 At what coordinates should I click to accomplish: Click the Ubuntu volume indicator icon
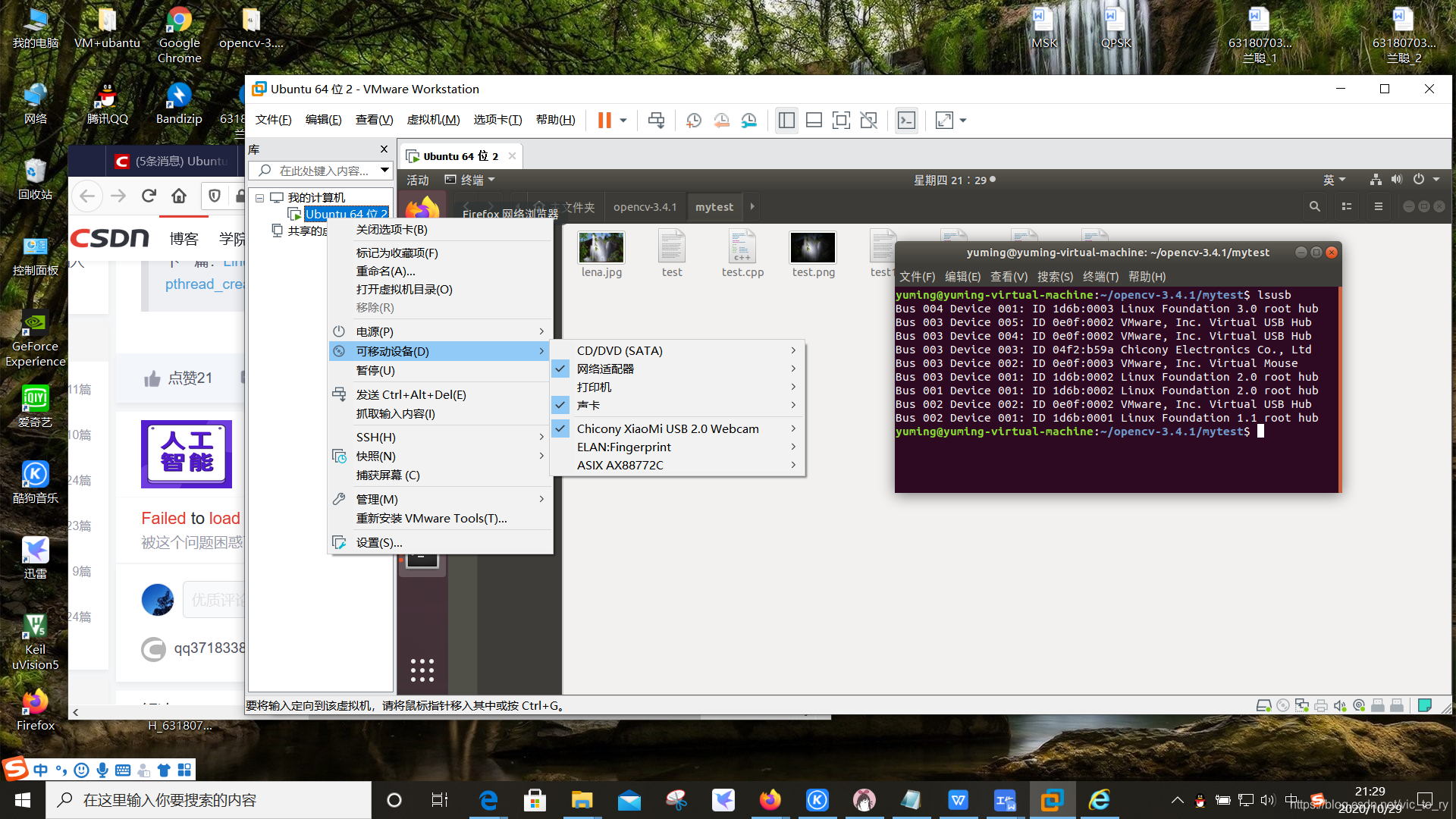tap(1397, 180)
